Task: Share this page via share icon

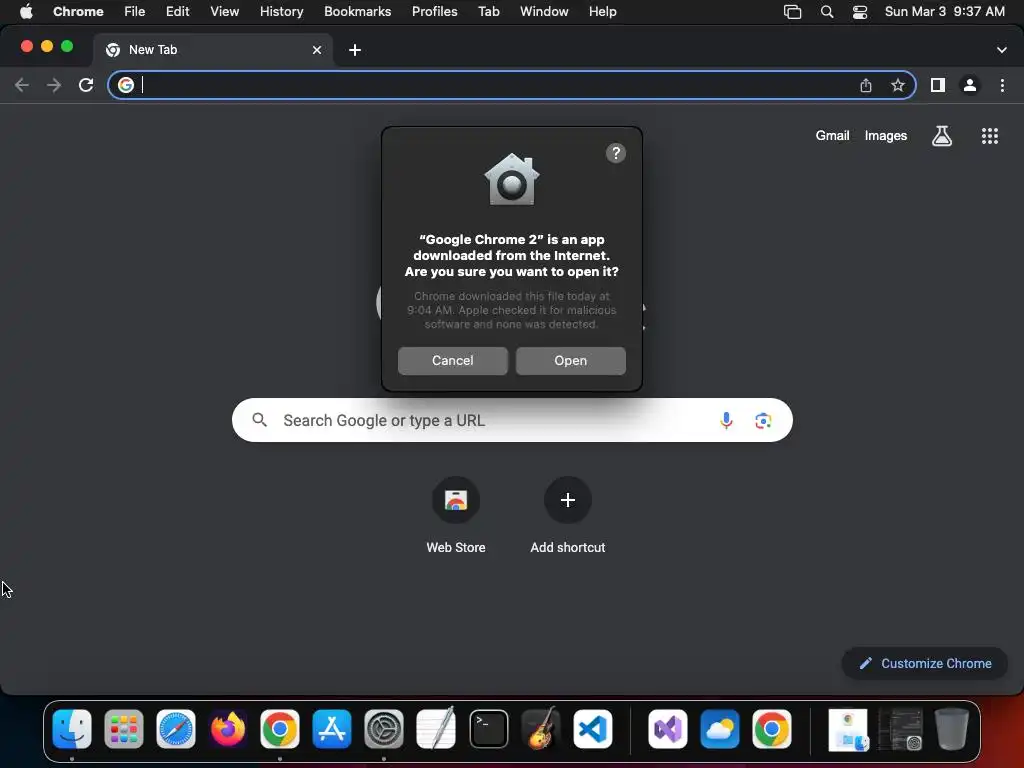Action: [x=865, y=85]
